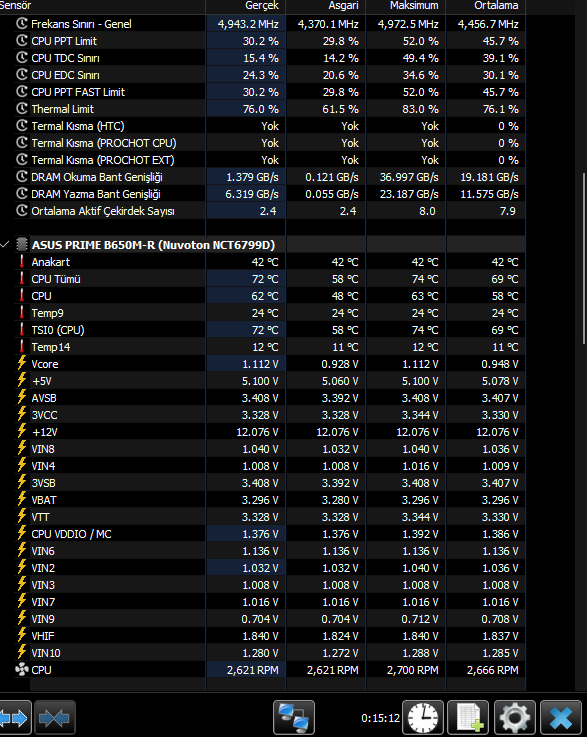Screen dimensions: 587x737
Task: Click clock icon of Frekans Sınırı - Genel row
Action: point(22,24)
